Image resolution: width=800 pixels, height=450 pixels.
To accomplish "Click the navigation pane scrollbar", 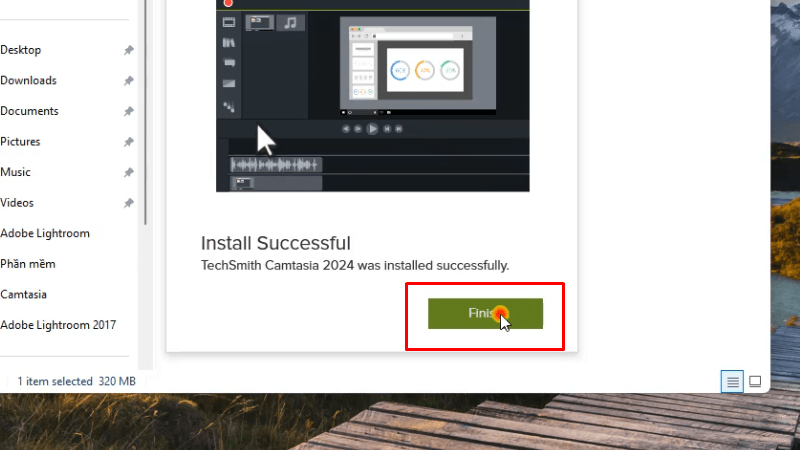I will 145,112.
